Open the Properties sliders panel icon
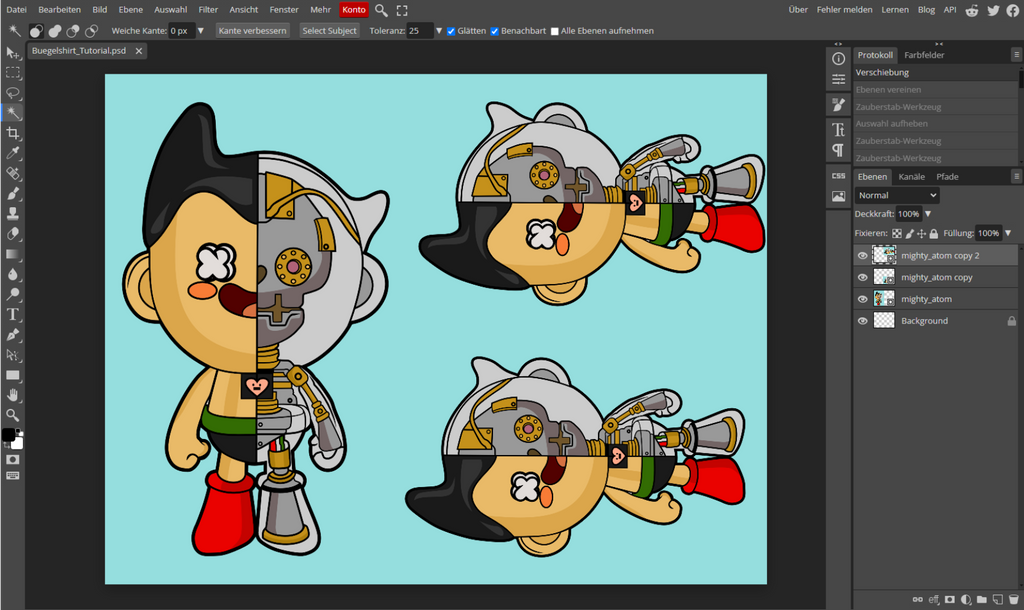The height and width of the screenshot is (610, 1024). tap(839, 80)
